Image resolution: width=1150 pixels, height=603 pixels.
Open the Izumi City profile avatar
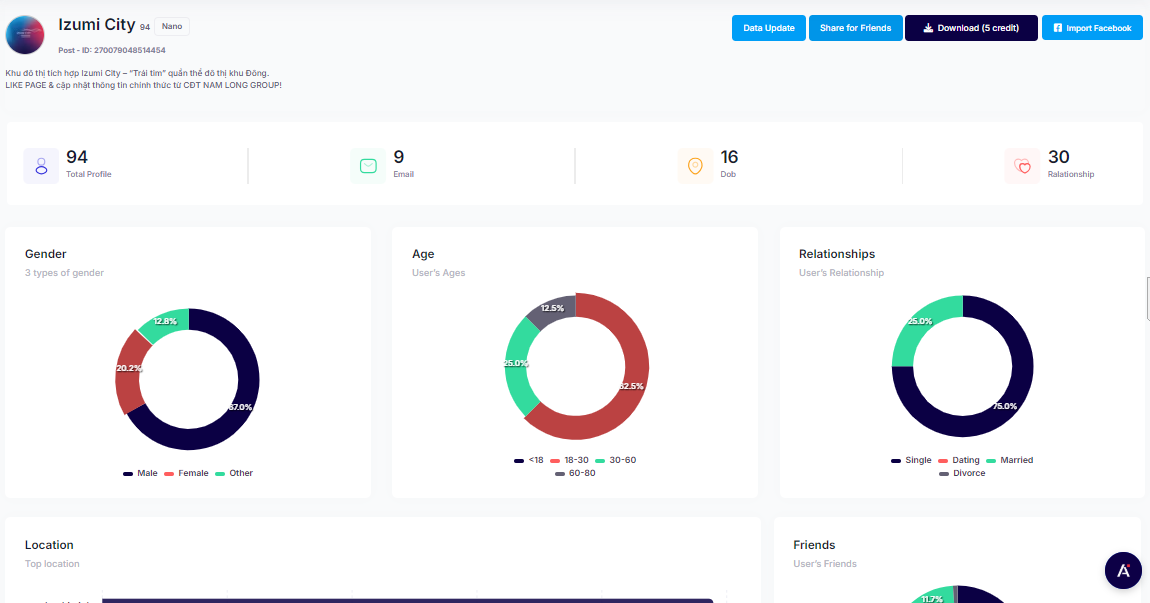point(25,34)
